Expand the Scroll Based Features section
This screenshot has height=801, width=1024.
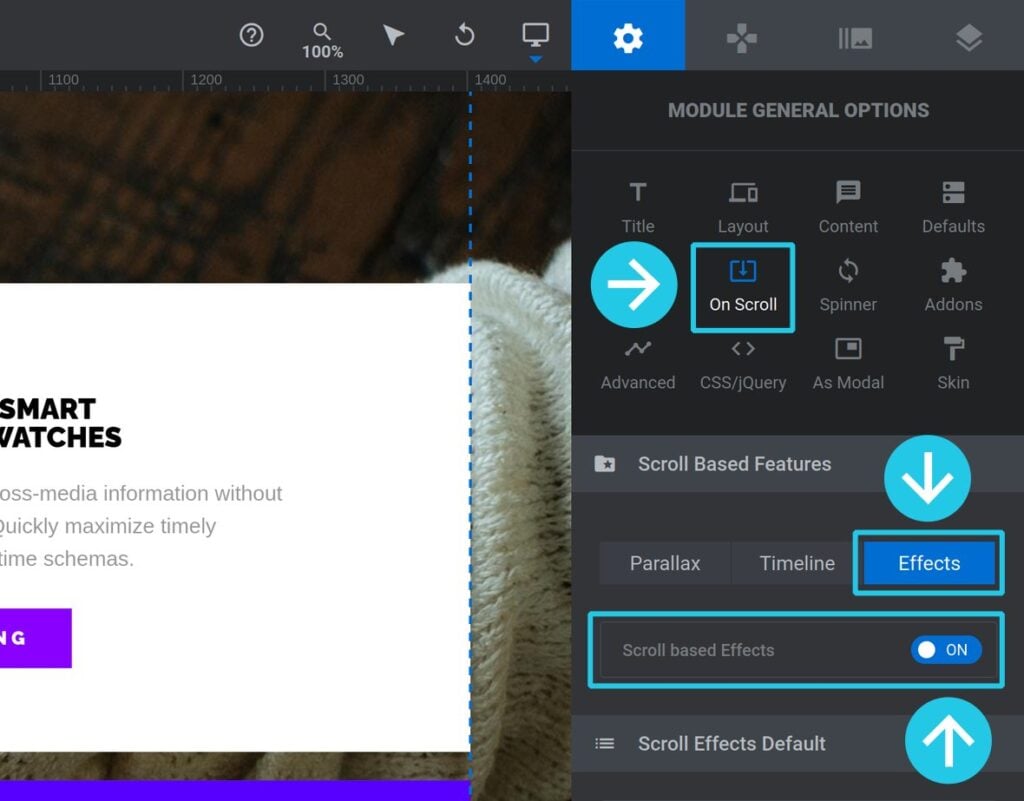coord(734,464)
